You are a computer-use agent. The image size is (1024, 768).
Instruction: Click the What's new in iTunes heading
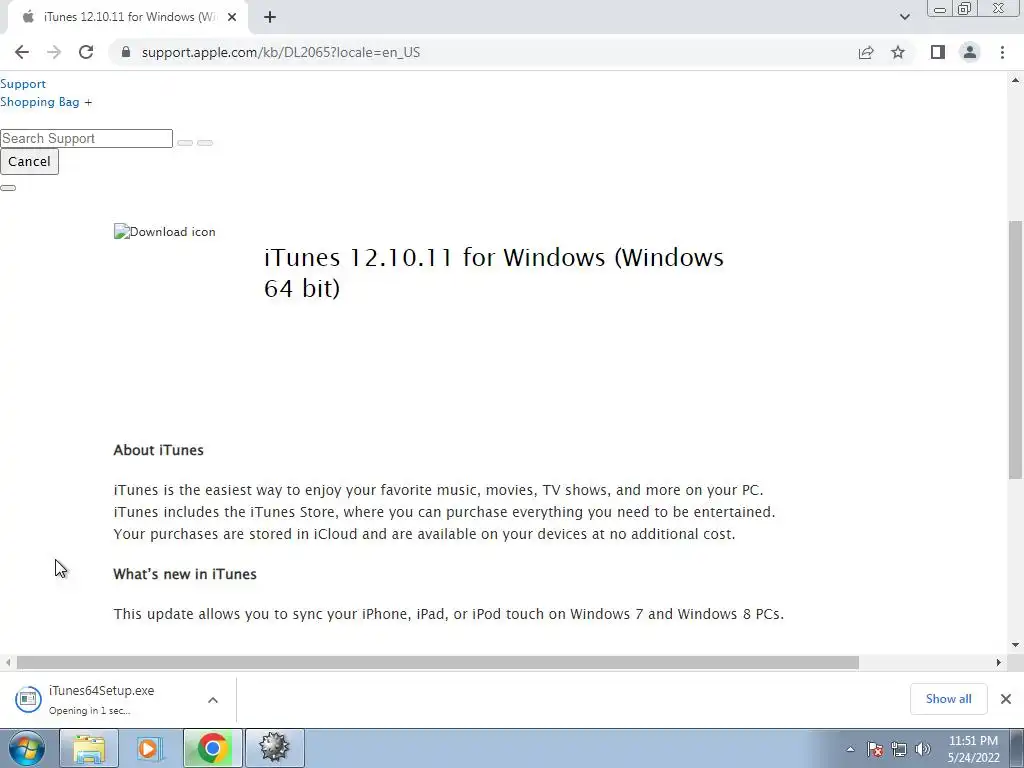[185, 574]
